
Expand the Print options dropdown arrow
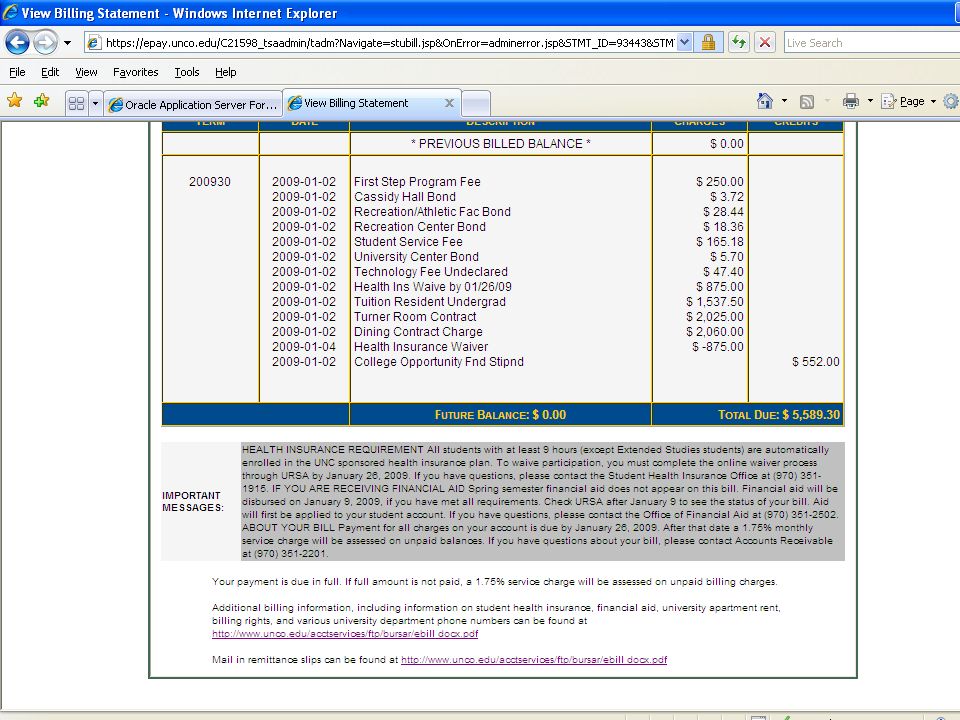click(x=870, y=101)
